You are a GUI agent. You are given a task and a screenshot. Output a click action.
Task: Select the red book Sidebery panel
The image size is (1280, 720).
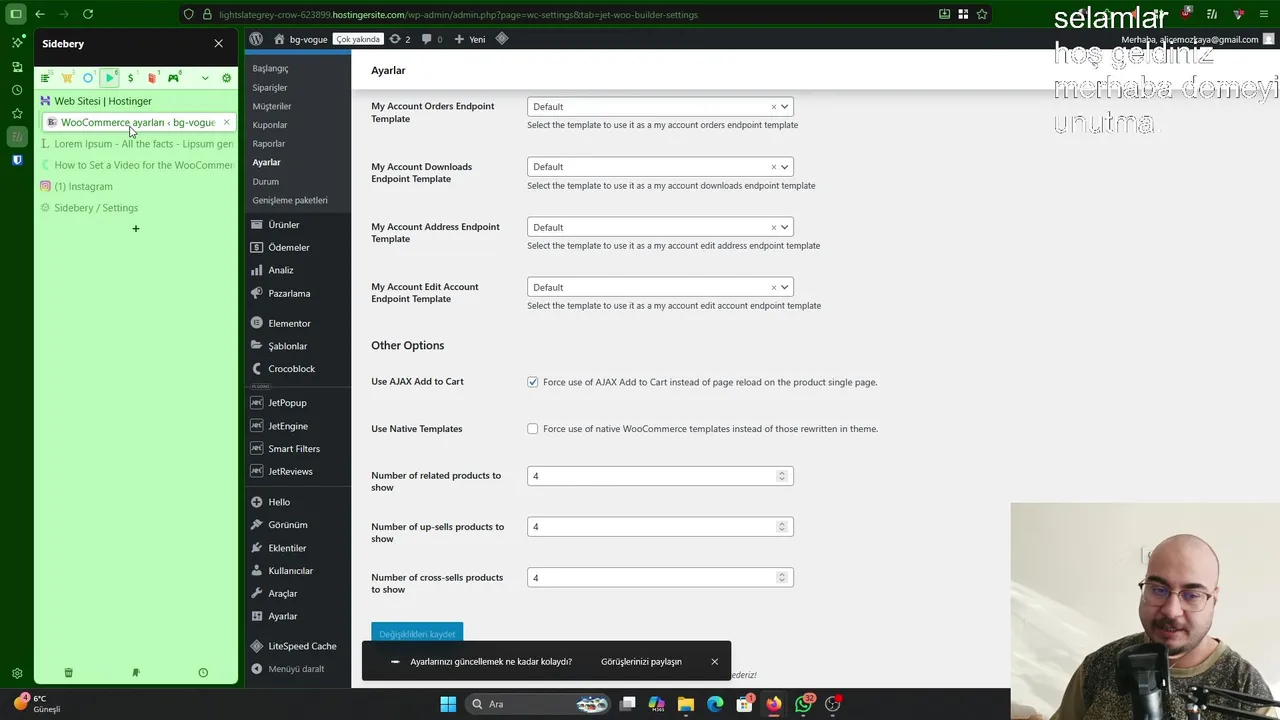tap(152, 78)
